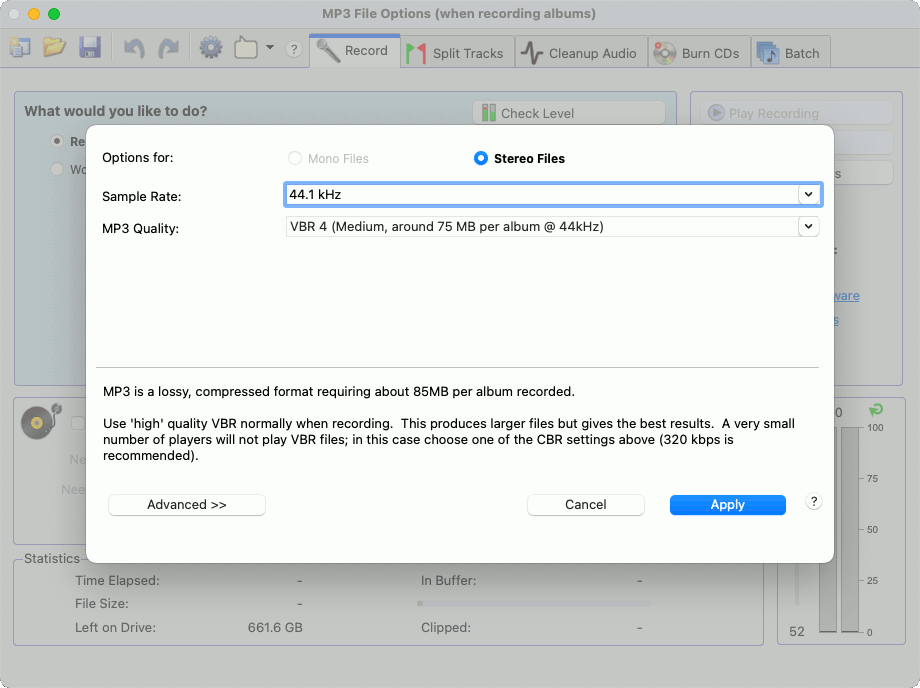Click the dialog help question mark button
The image size is (920, 688).
click(813, 501)
